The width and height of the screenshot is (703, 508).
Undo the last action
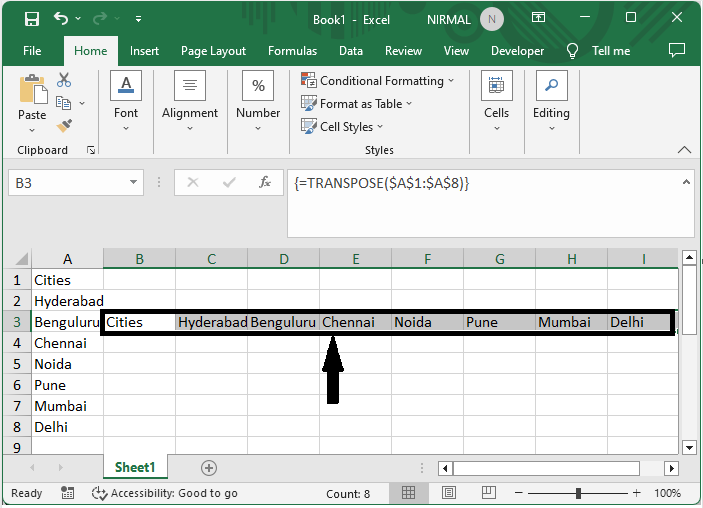(61, 18)
